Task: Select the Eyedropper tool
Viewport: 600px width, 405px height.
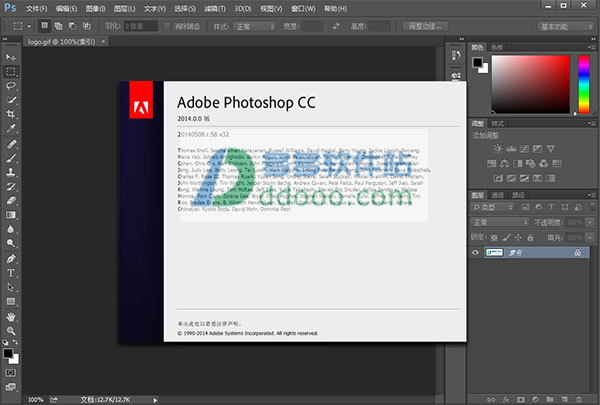Action: point(11,128)
